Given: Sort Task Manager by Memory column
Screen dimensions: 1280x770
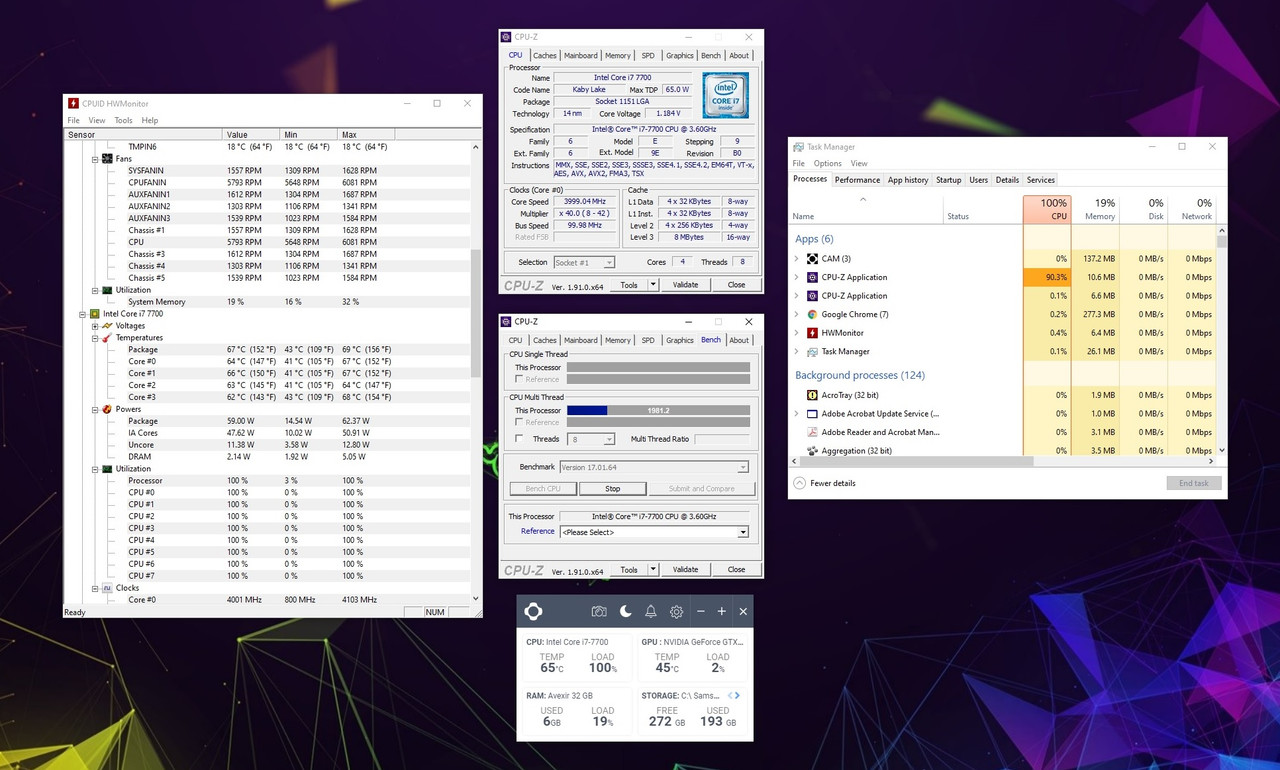Looking at the screenshot, I should click(1095, 209).
